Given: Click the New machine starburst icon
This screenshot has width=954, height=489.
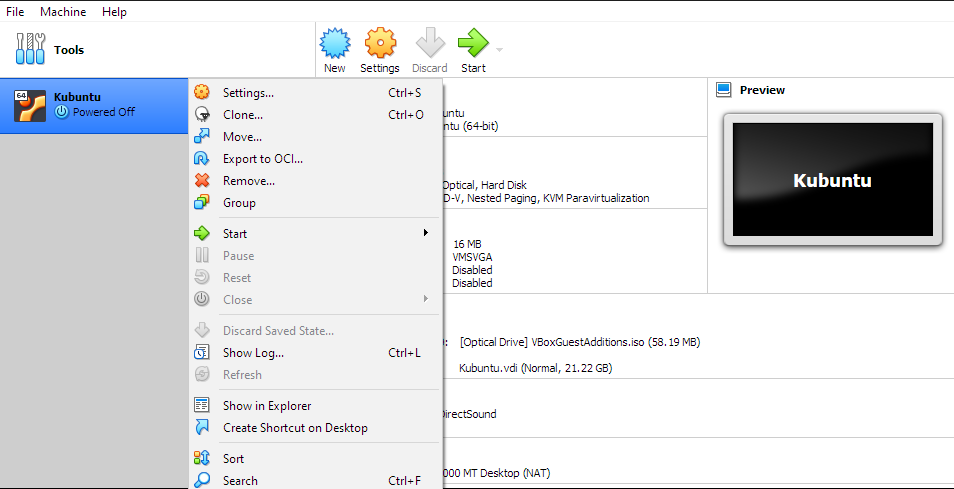Looking at the screenshot, I should click(x=335, y=43).
